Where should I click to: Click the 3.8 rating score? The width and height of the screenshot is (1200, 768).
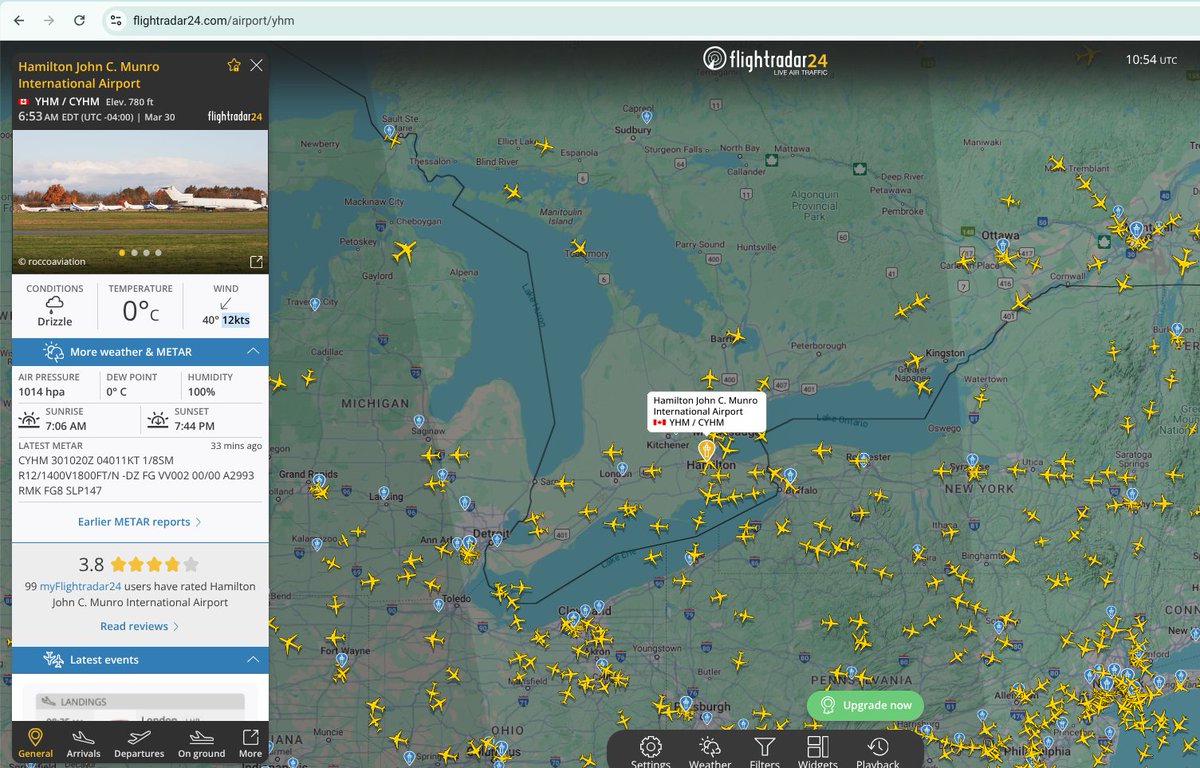(x=91, y=564)
